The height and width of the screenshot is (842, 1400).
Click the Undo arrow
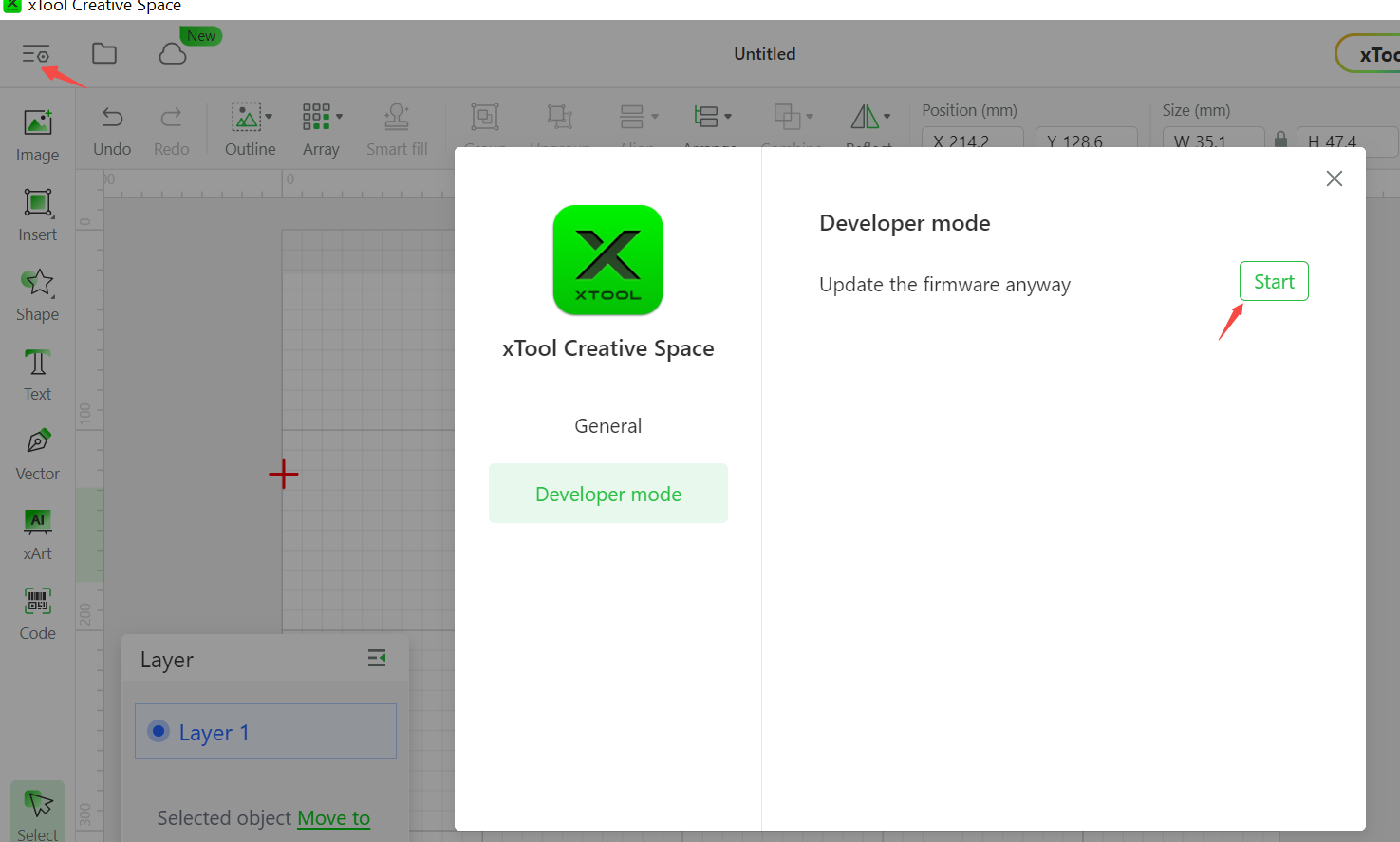(x=112, y=117)
